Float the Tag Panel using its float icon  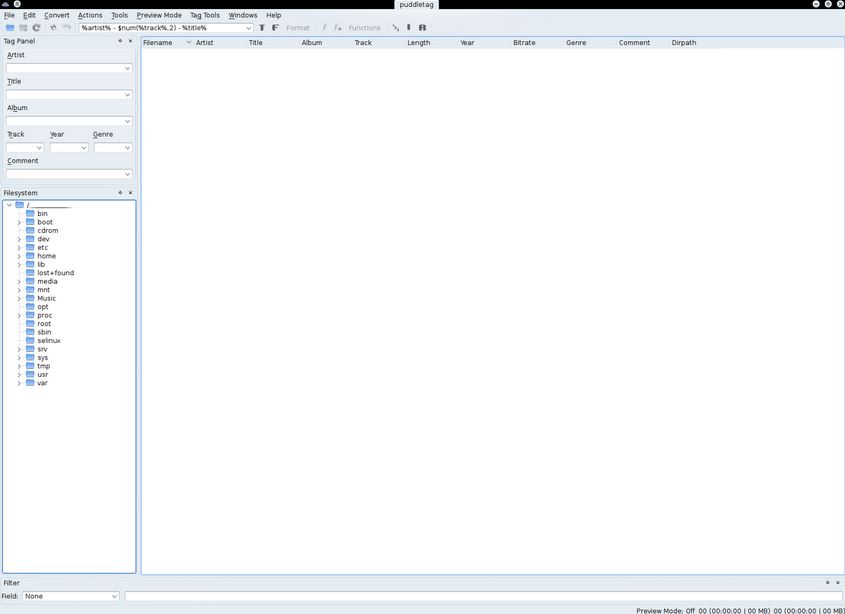click(120, 41)
